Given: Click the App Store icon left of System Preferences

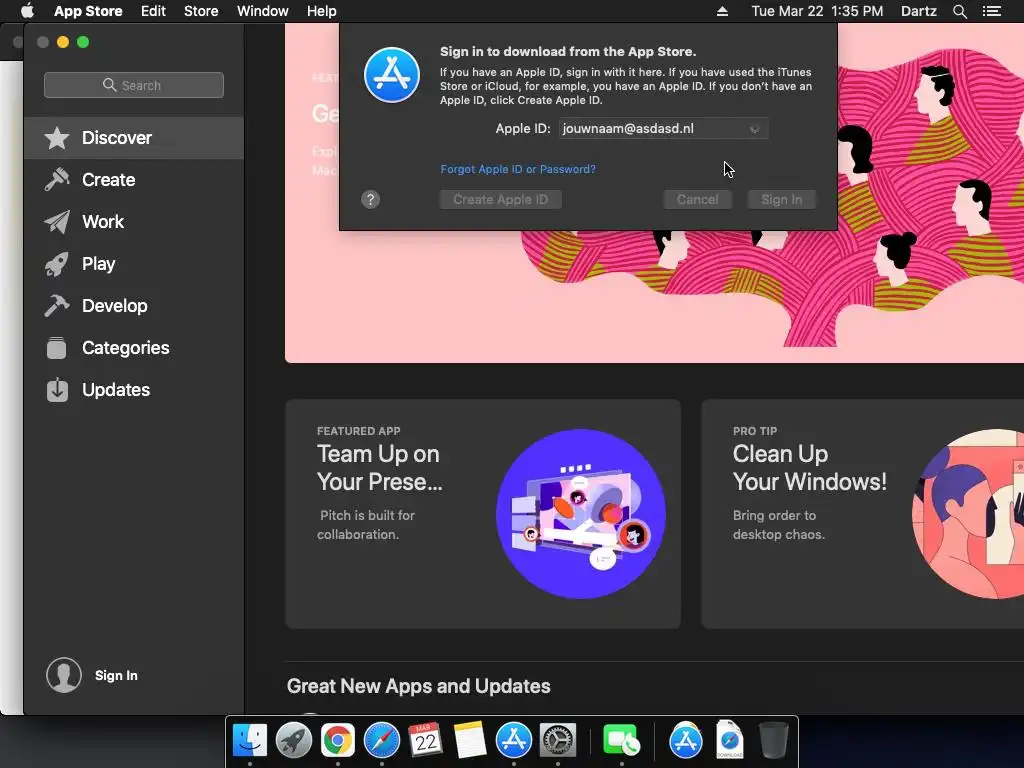Looking at the screenshot, I should click(514, 741).
